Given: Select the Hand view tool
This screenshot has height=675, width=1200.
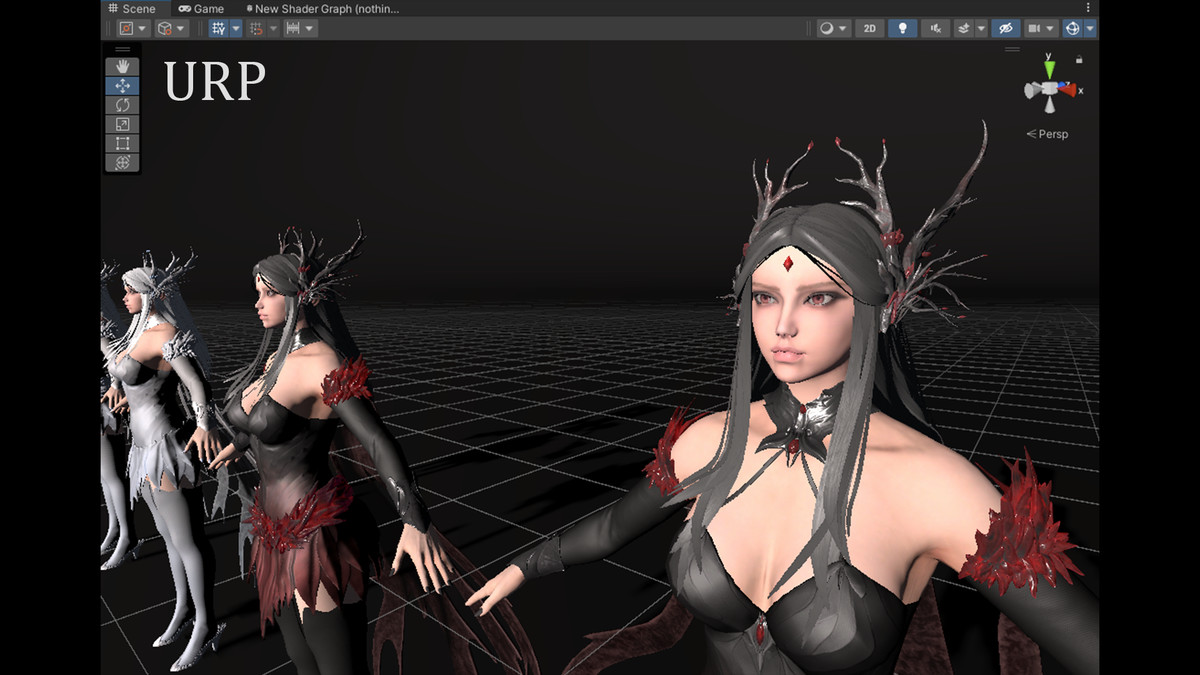Looking at the screenshot, I should 123,66.
